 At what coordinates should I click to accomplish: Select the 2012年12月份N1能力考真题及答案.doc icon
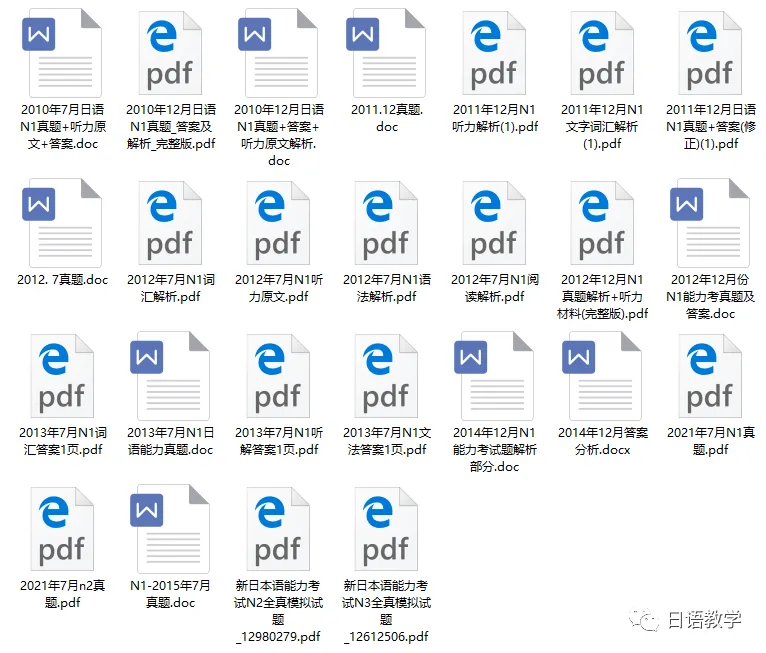pyautogui.click(x=710, y=223)
